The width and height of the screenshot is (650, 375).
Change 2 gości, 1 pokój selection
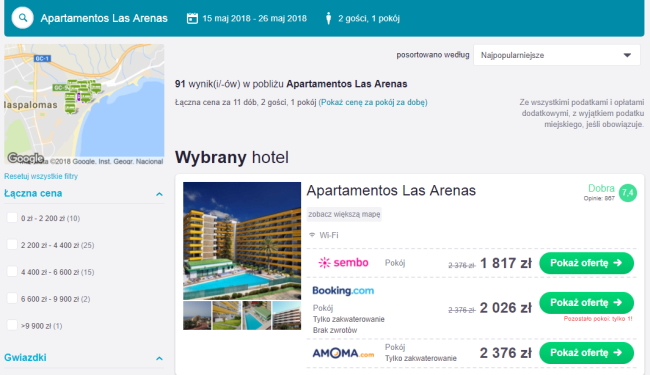tap(369, 18)
